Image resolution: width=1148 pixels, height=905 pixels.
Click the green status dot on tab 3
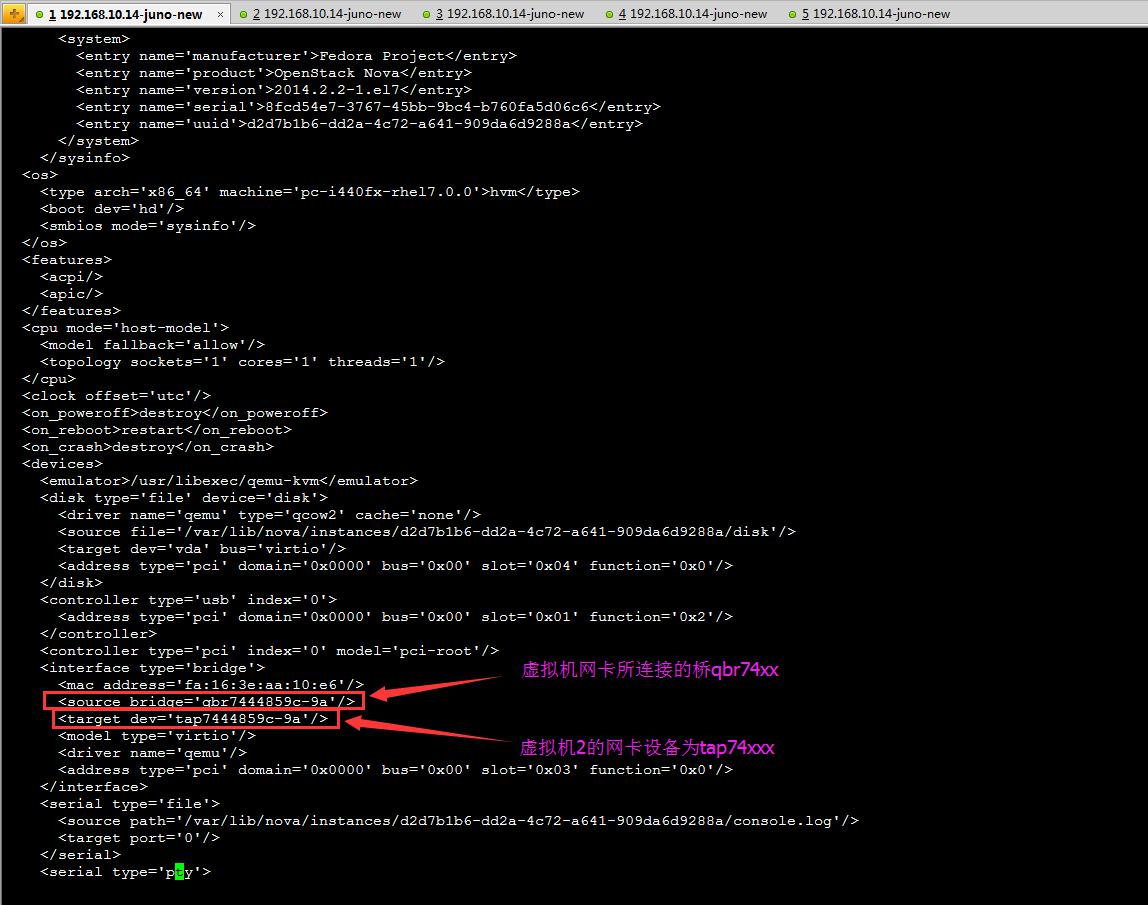(x=425, y=14)
